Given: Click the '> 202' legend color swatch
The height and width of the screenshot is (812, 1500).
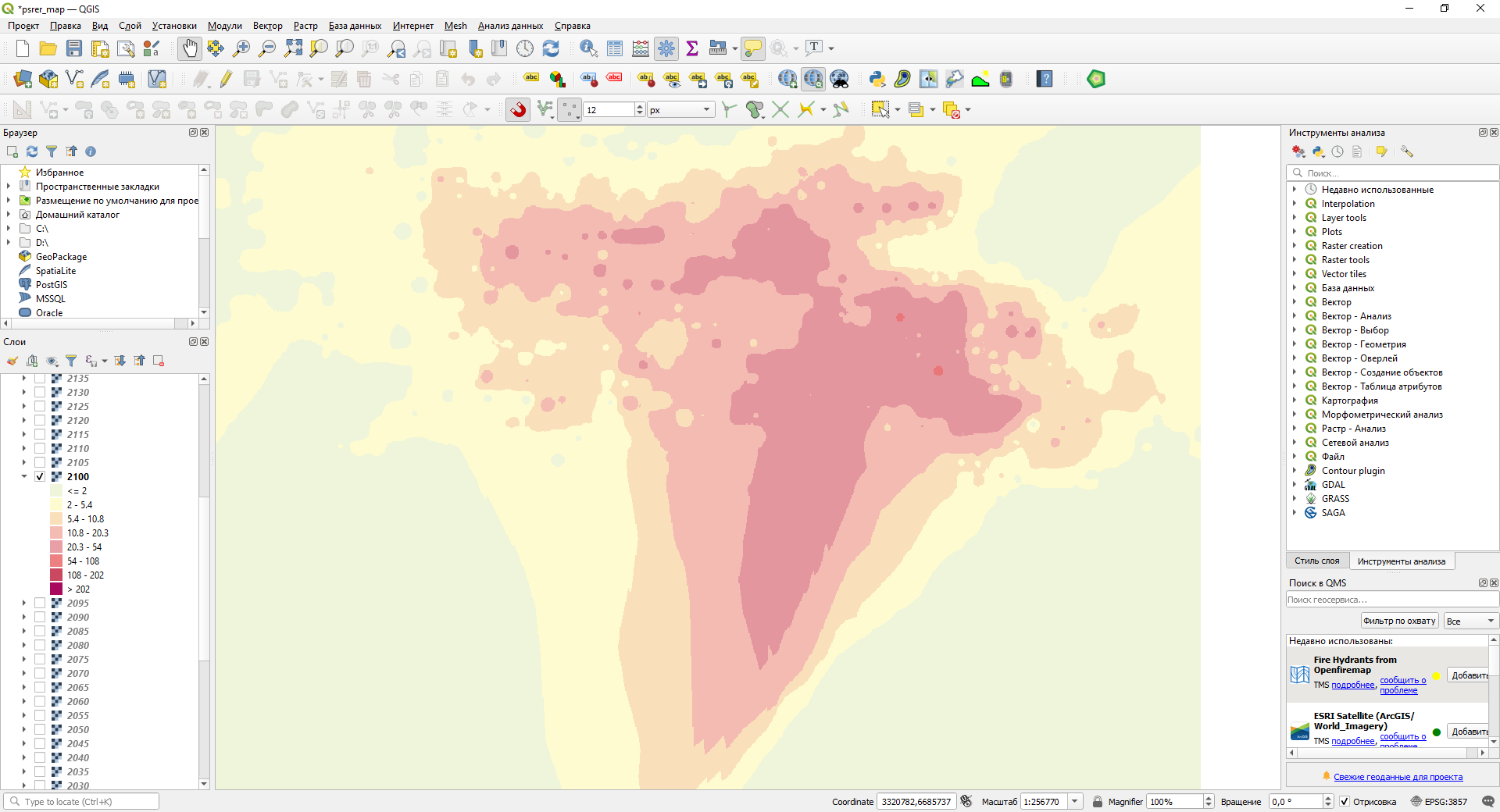Looking at the screenshot, I should pyautogui.click(x=56, y=589).
